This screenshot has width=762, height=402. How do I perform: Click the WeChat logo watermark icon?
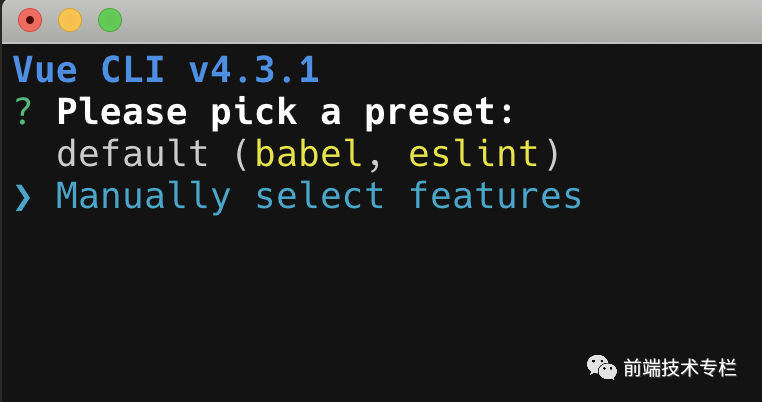[602, 367]
